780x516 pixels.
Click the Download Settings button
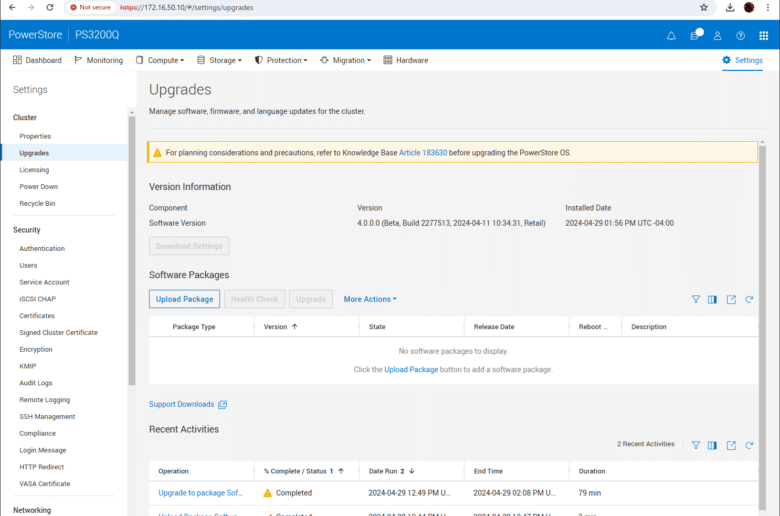coord(189,246)
